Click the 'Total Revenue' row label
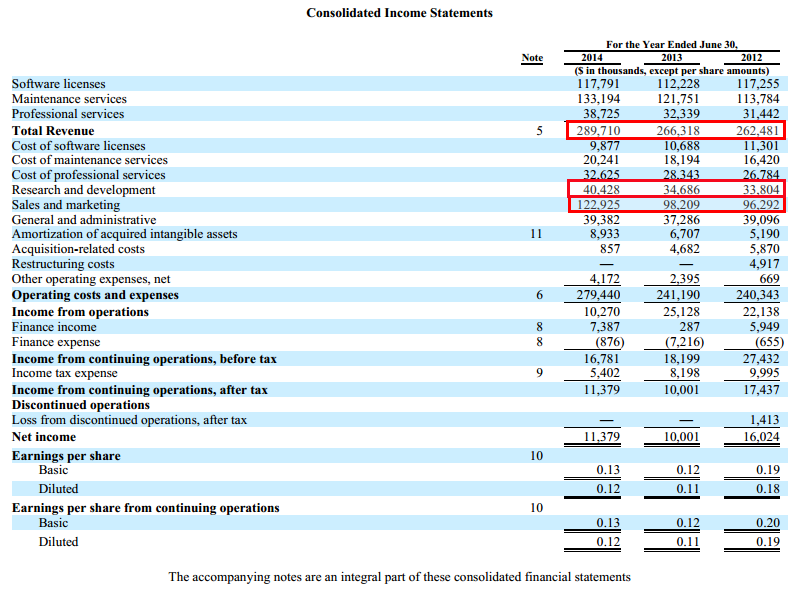This screenshot has width=793, height=589. coord(53,131)
